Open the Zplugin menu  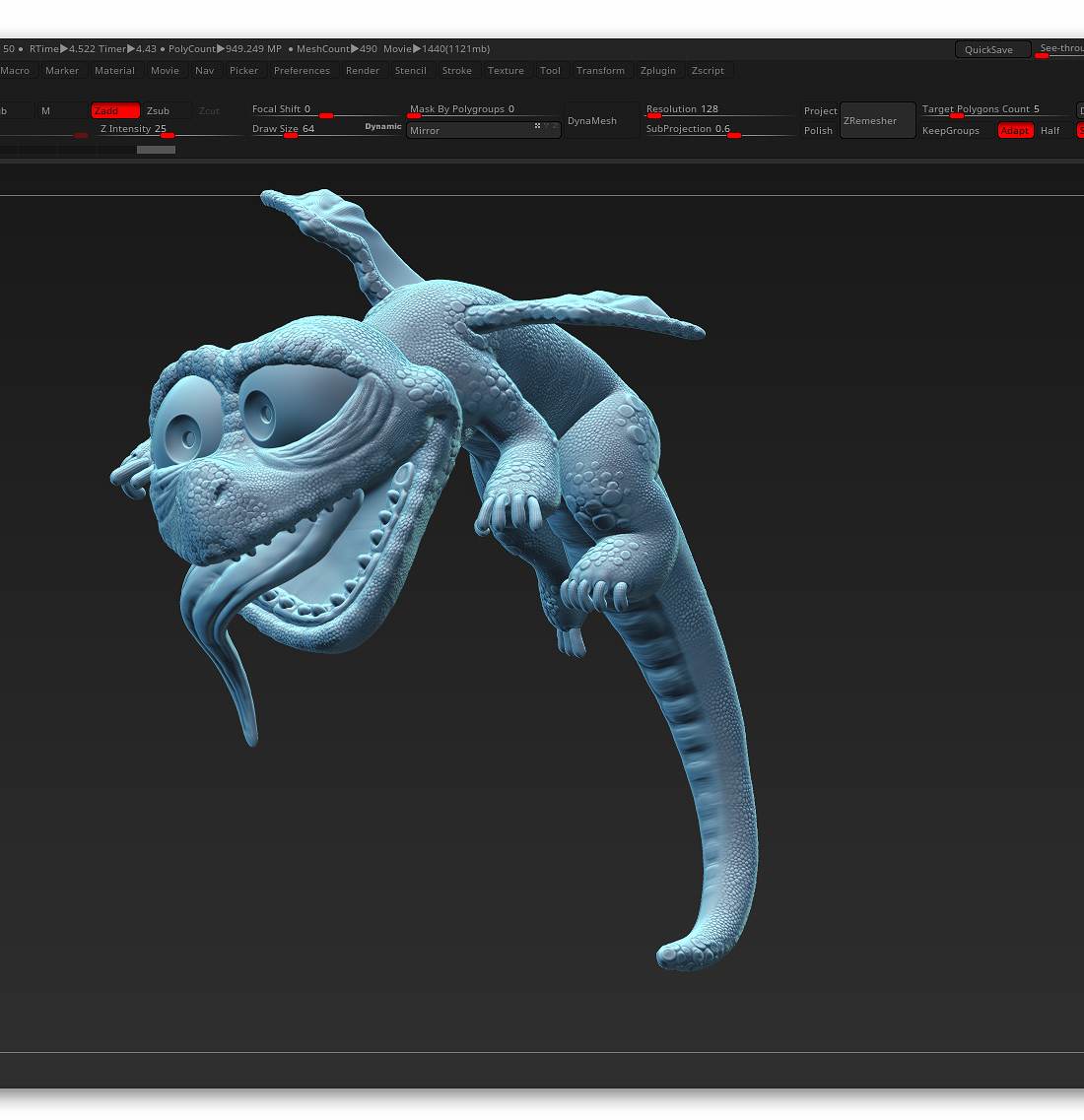point(657,71)
